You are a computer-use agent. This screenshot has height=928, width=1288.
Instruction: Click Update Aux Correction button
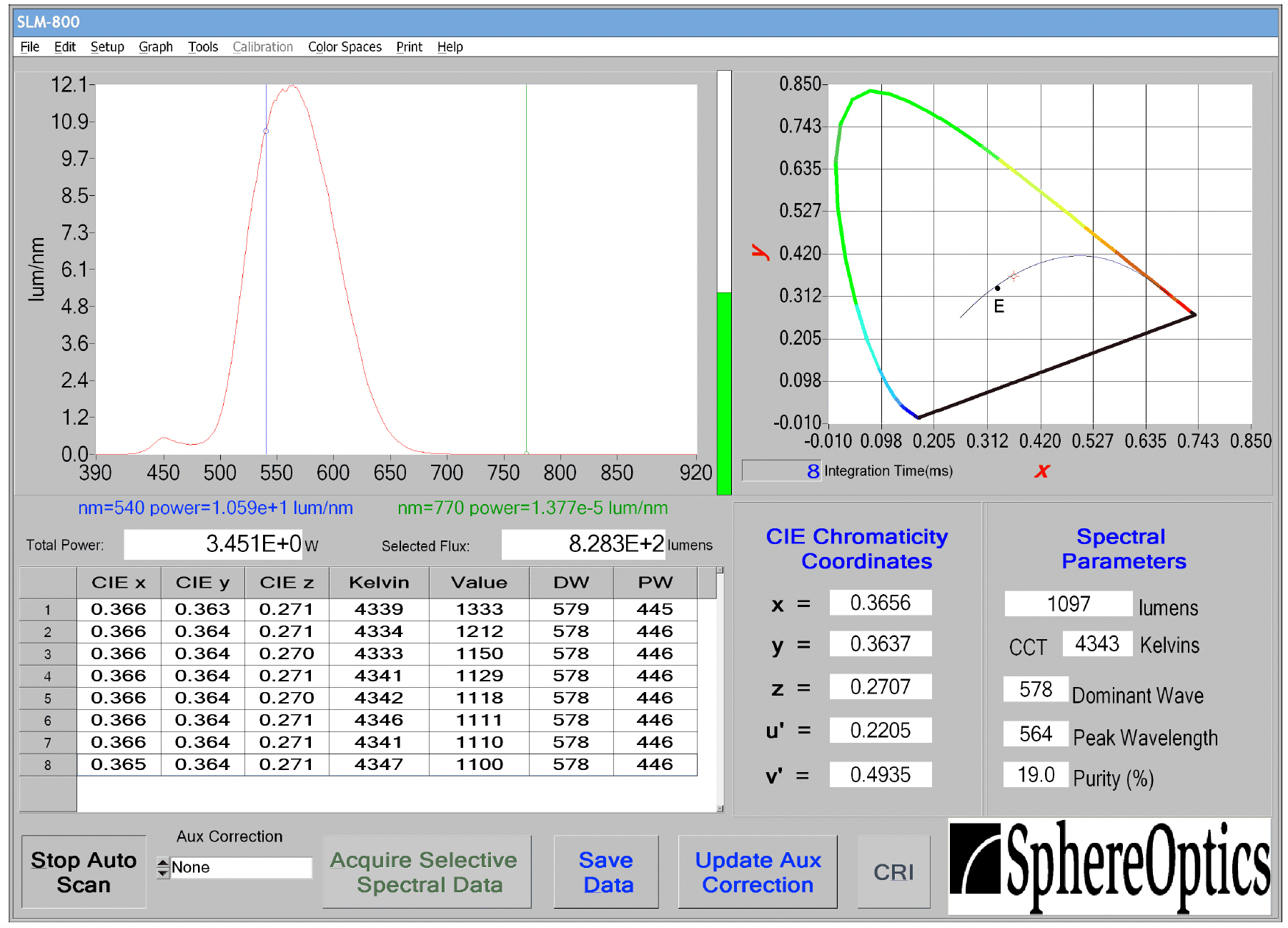pyautogui.click(x=758, y=872)
